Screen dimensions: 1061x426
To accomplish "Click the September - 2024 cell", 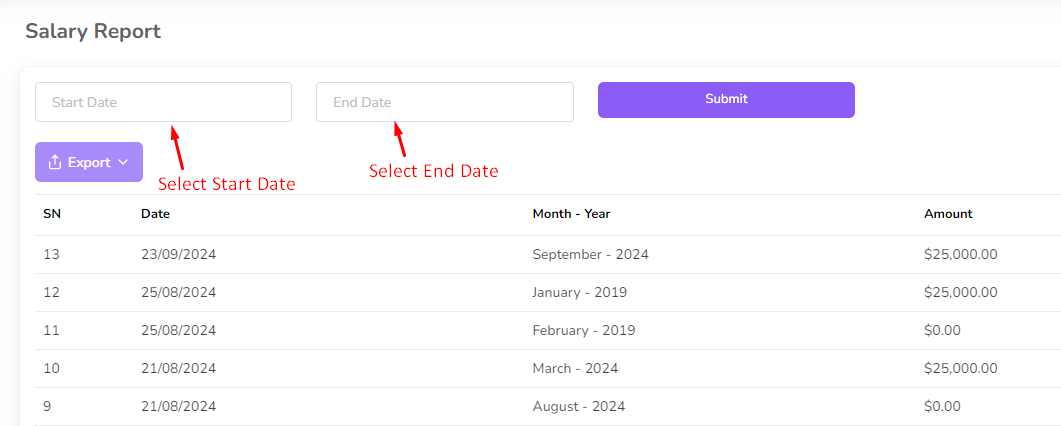I will point(590,255).
